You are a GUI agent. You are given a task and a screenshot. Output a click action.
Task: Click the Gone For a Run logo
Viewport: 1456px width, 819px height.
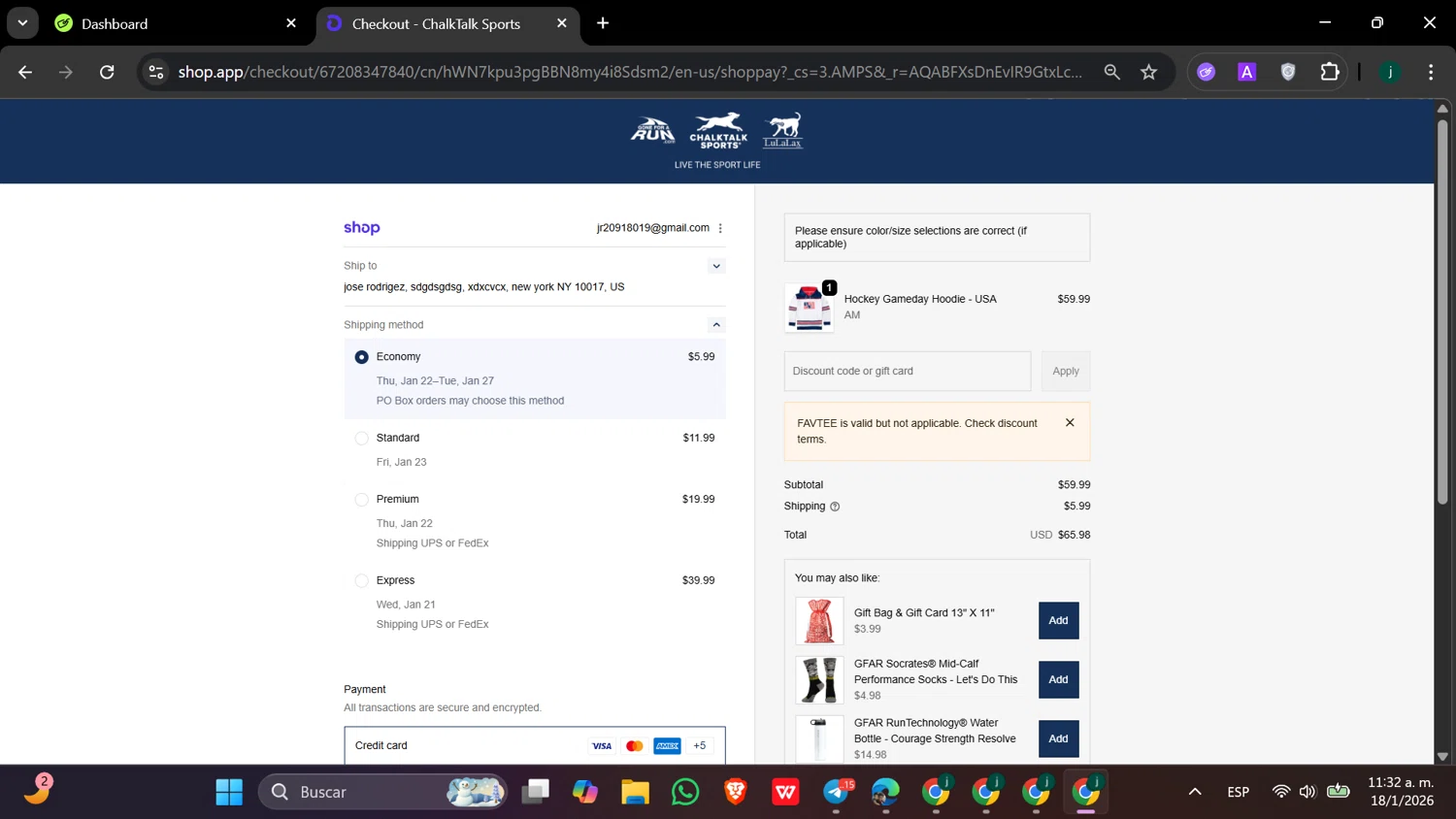(653, 131)
